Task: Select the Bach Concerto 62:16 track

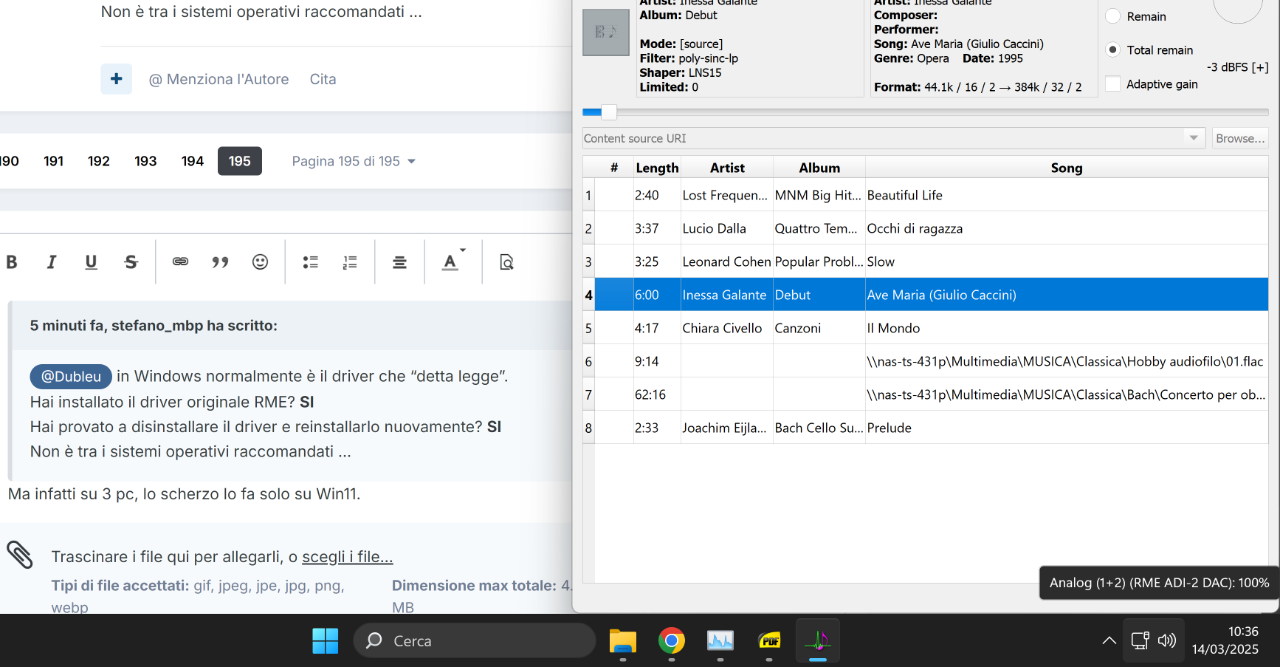Action: (925, 394)
